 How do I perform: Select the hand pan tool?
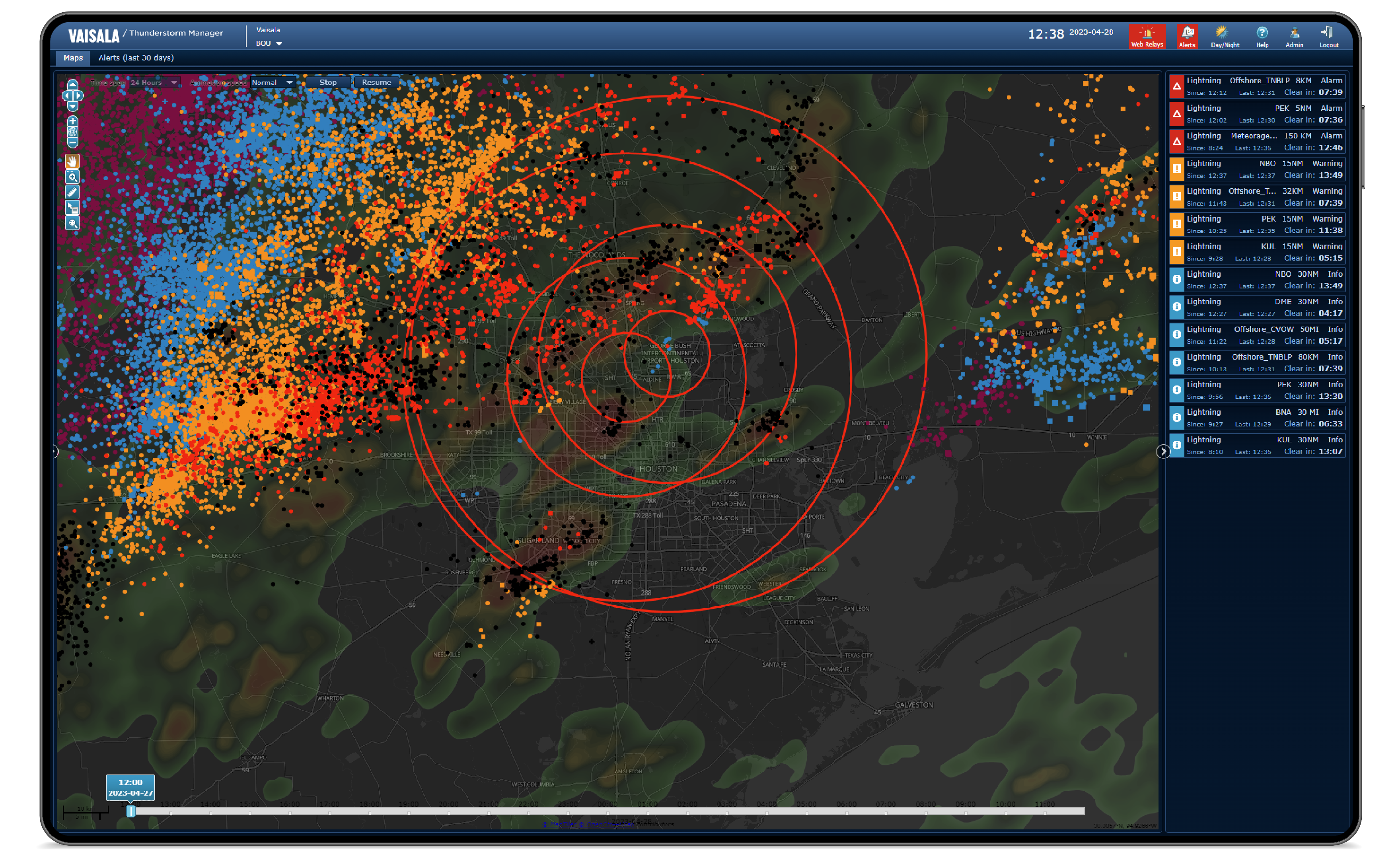tap(72, 162)
